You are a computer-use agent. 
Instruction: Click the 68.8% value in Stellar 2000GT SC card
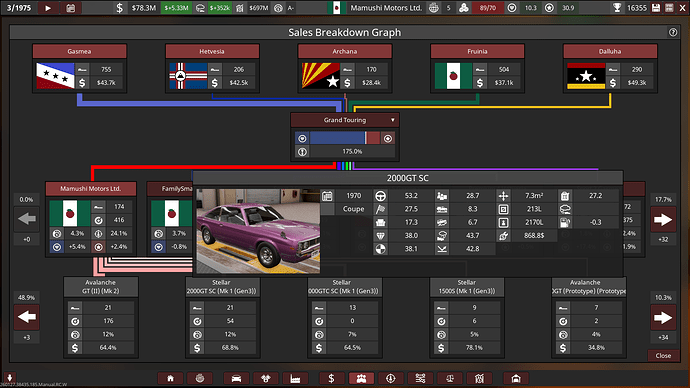230,348
